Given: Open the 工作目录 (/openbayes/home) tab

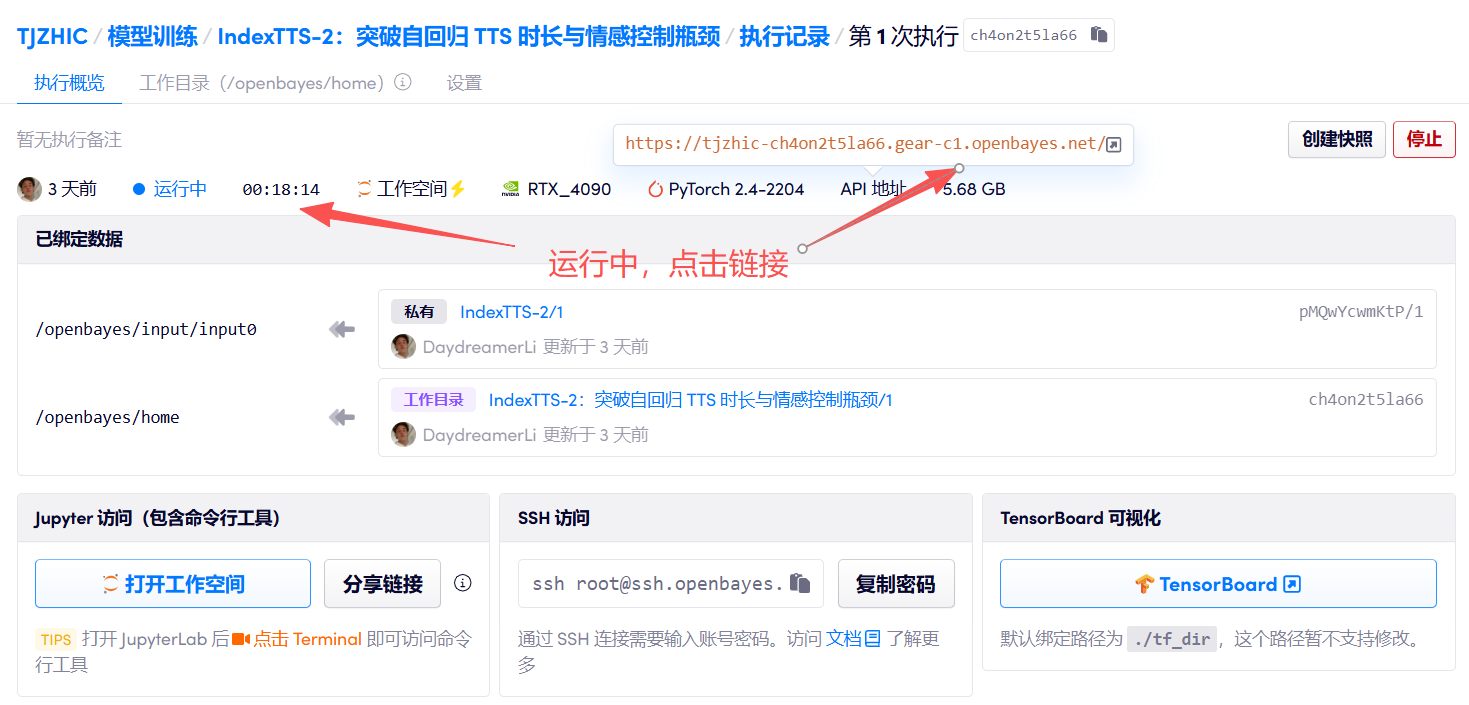Looking at the screenshot, I should click(x=262, y=83).
